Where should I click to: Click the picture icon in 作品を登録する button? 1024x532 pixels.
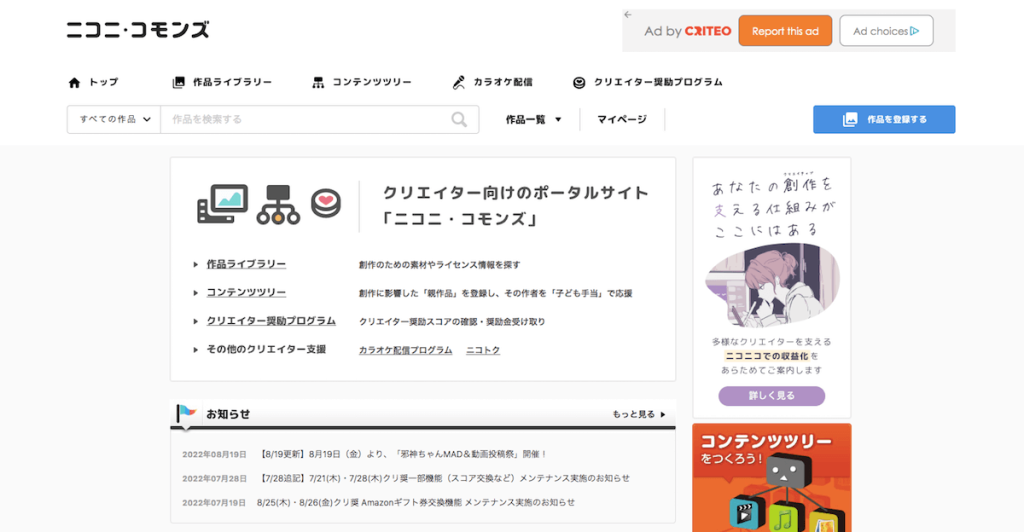[850, 119]
